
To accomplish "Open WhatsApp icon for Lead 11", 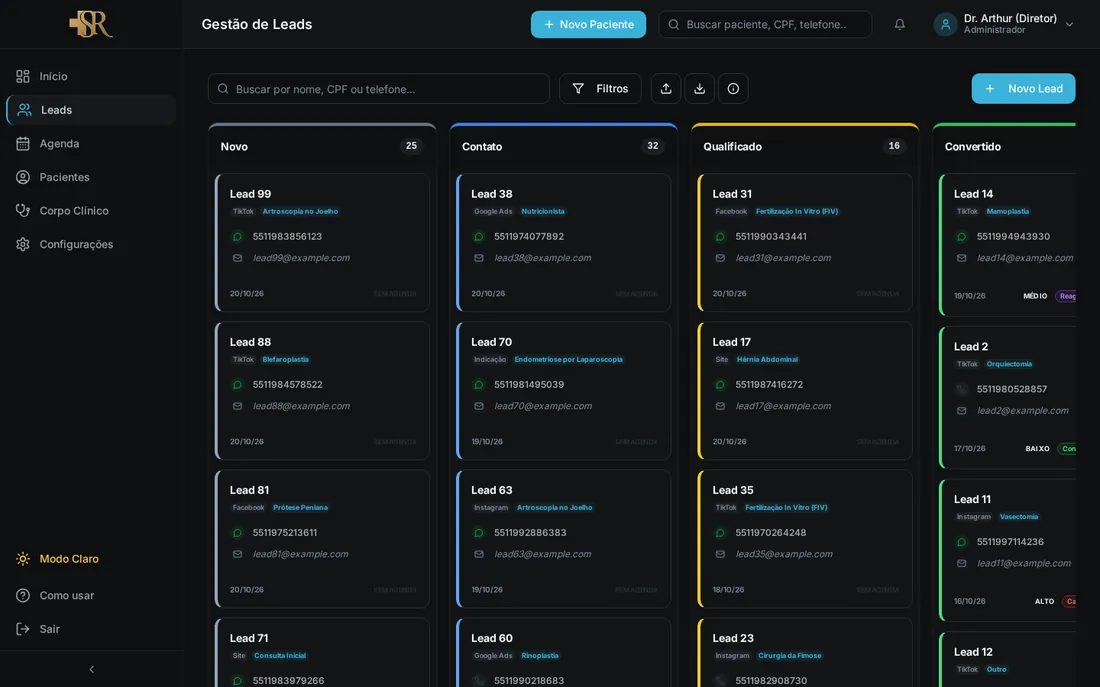I will coord(962,542).
